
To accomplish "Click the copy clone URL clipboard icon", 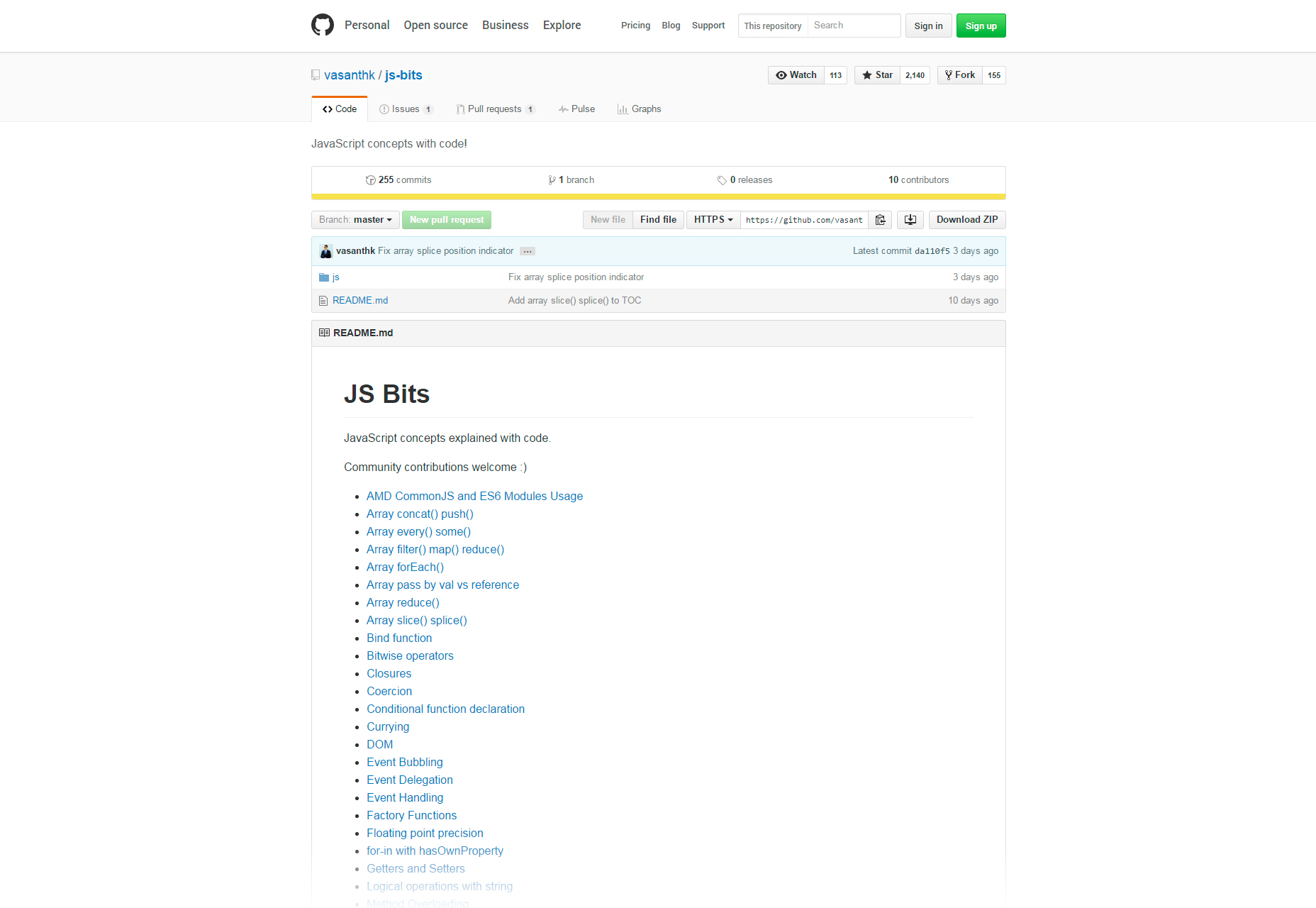I will (x=880, y=220).
